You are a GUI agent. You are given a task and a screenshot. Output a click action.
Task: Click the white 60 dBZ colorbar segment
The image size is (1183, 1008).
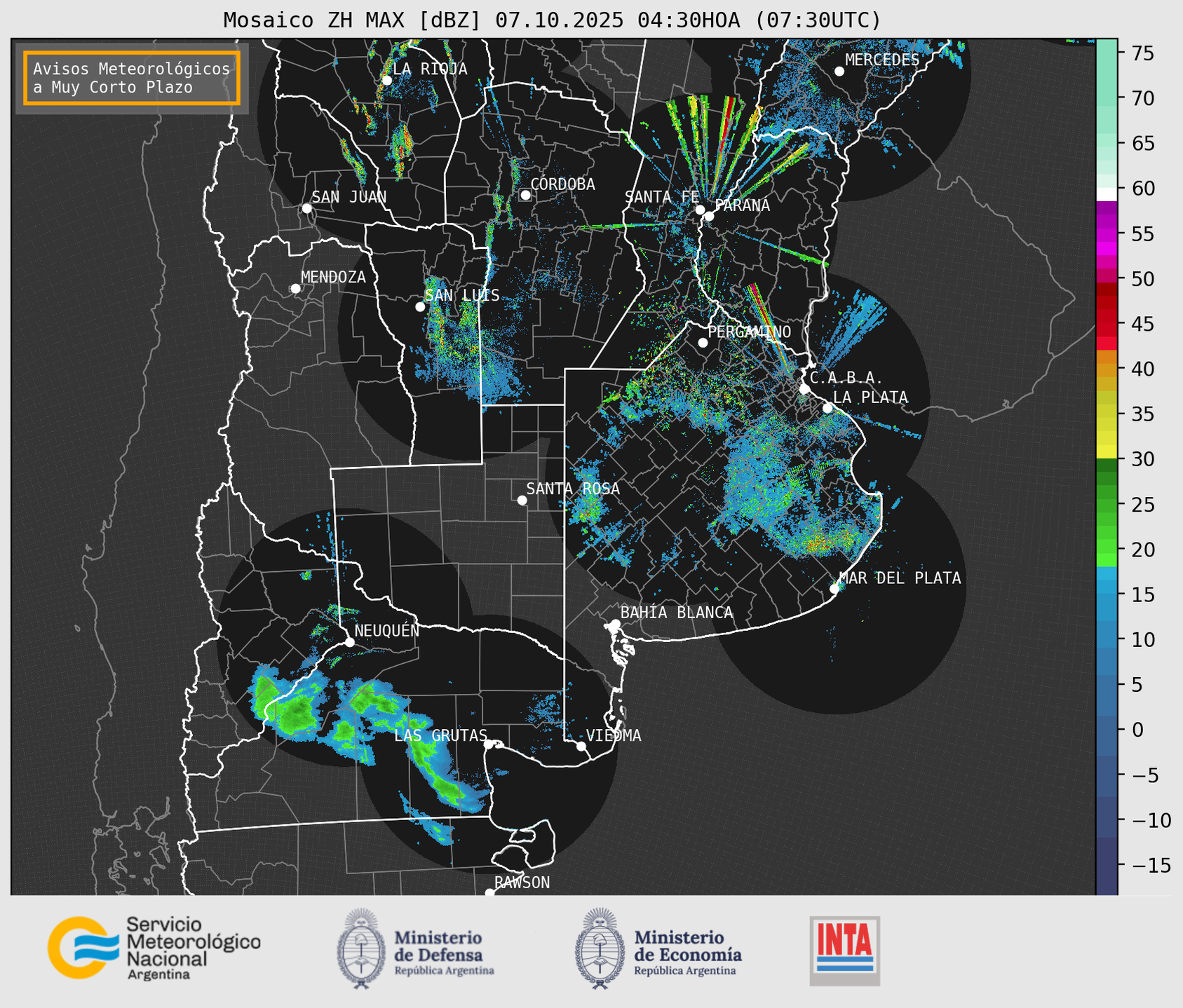(x=1107, y=193)
